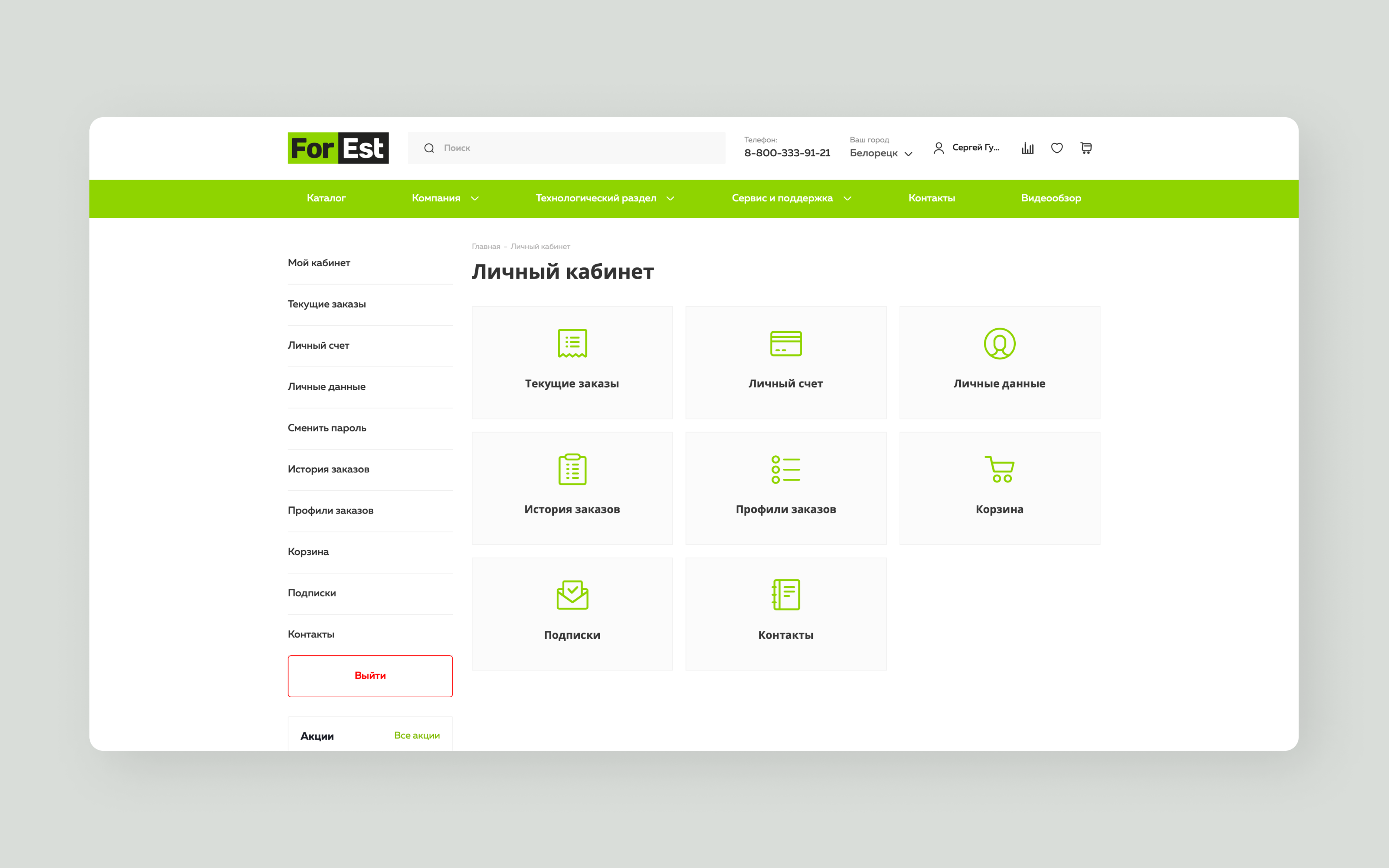Click the comparison bar-chart icon in header

click(1027, 148)
